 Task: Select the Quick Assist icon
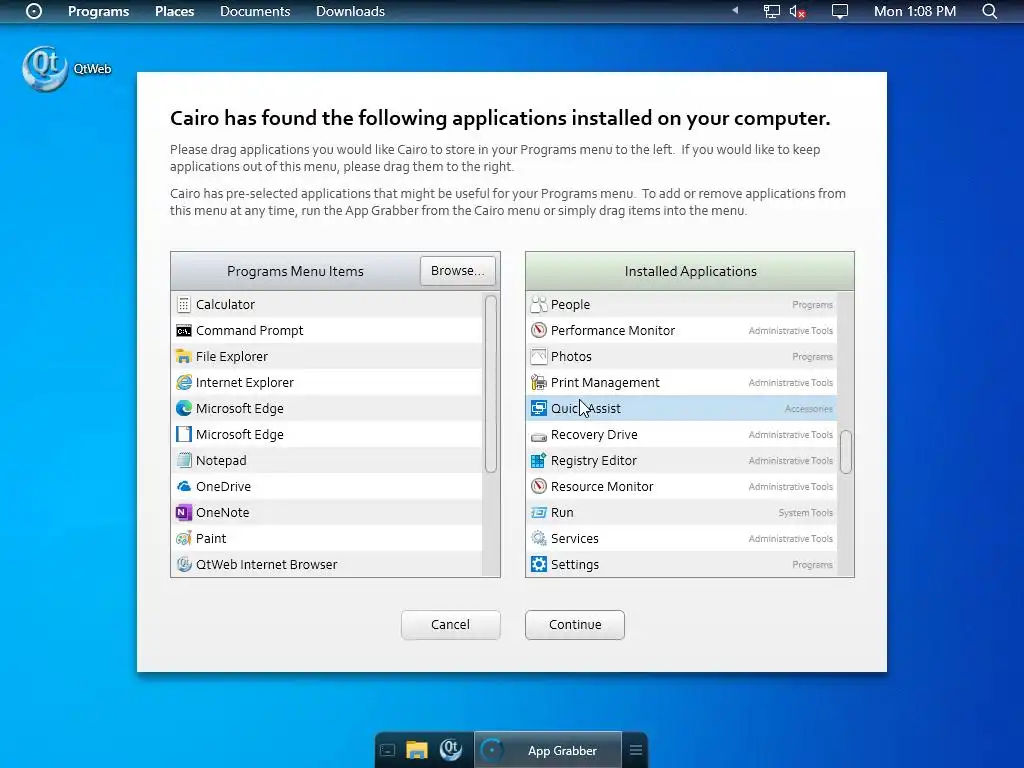(538, 408)
